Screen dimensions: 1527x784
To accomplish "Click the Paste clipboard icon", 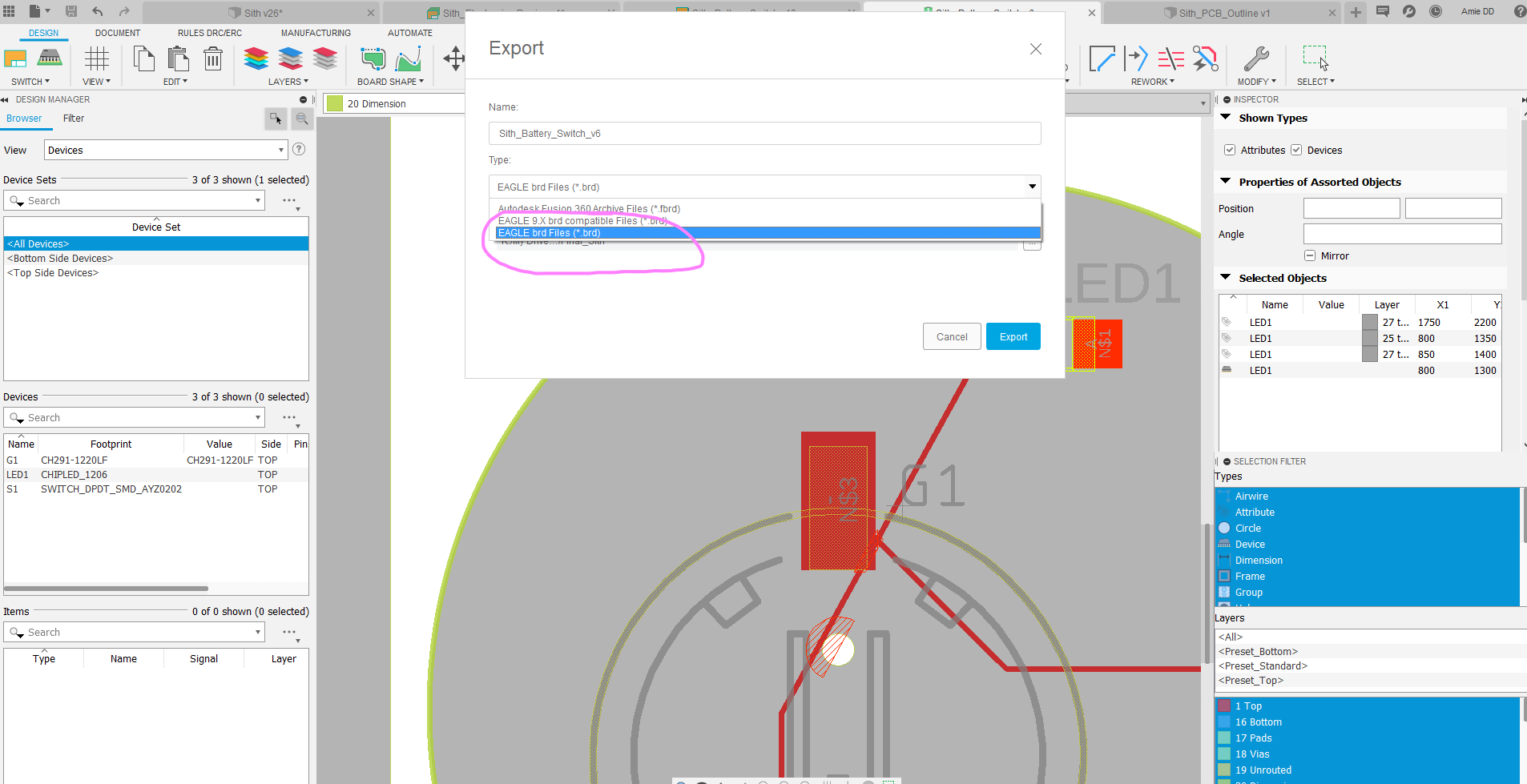I will pyautogui.click(x=178, y=58).
